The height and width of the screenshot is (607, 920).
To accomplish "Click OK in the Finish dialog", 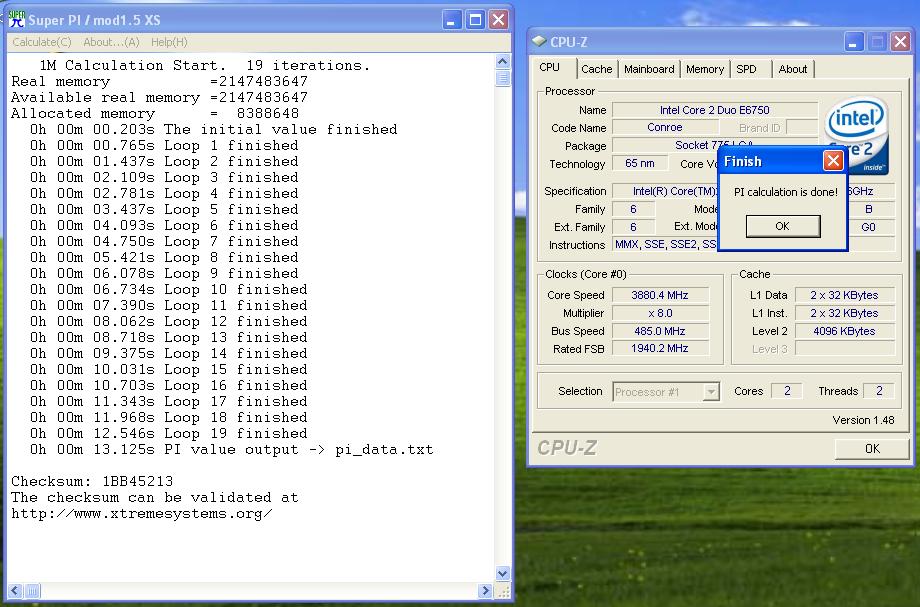I will tap(783, 226).
